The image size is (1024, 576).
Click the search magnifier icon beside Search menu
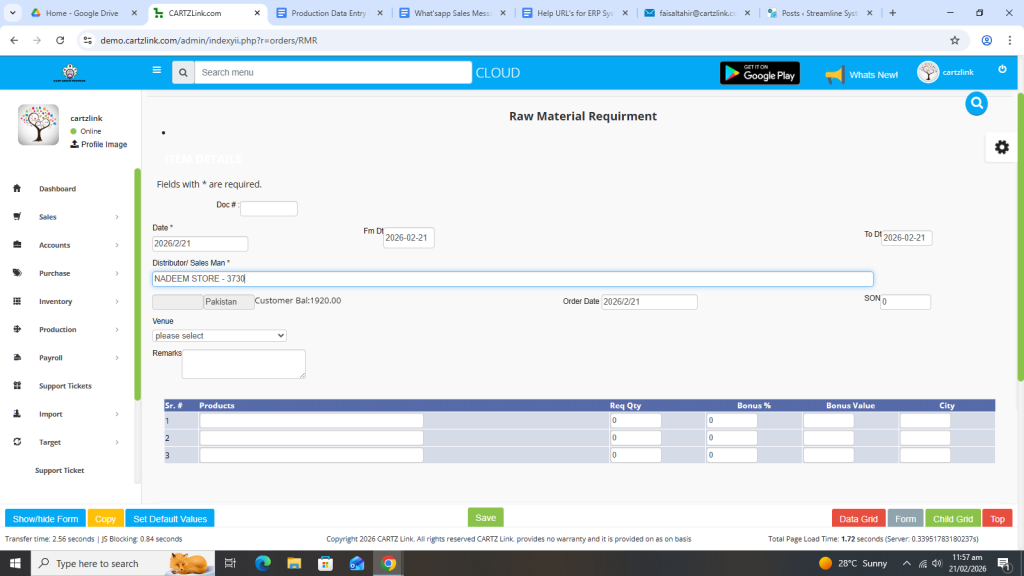coord(182,73)
